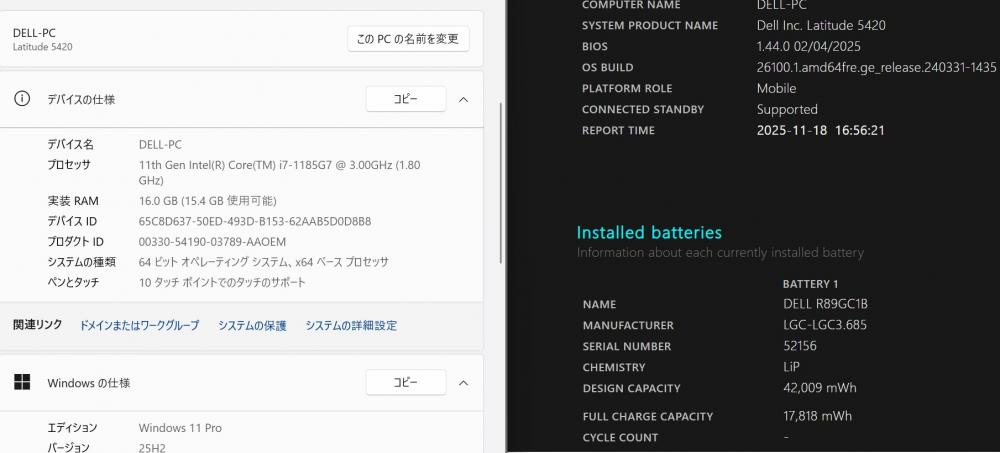Image resolution: width=1000 pixels, height=453 pixels.
Task: Select manufacturer value LGC-LGC3.685
Action: (825, 325)
